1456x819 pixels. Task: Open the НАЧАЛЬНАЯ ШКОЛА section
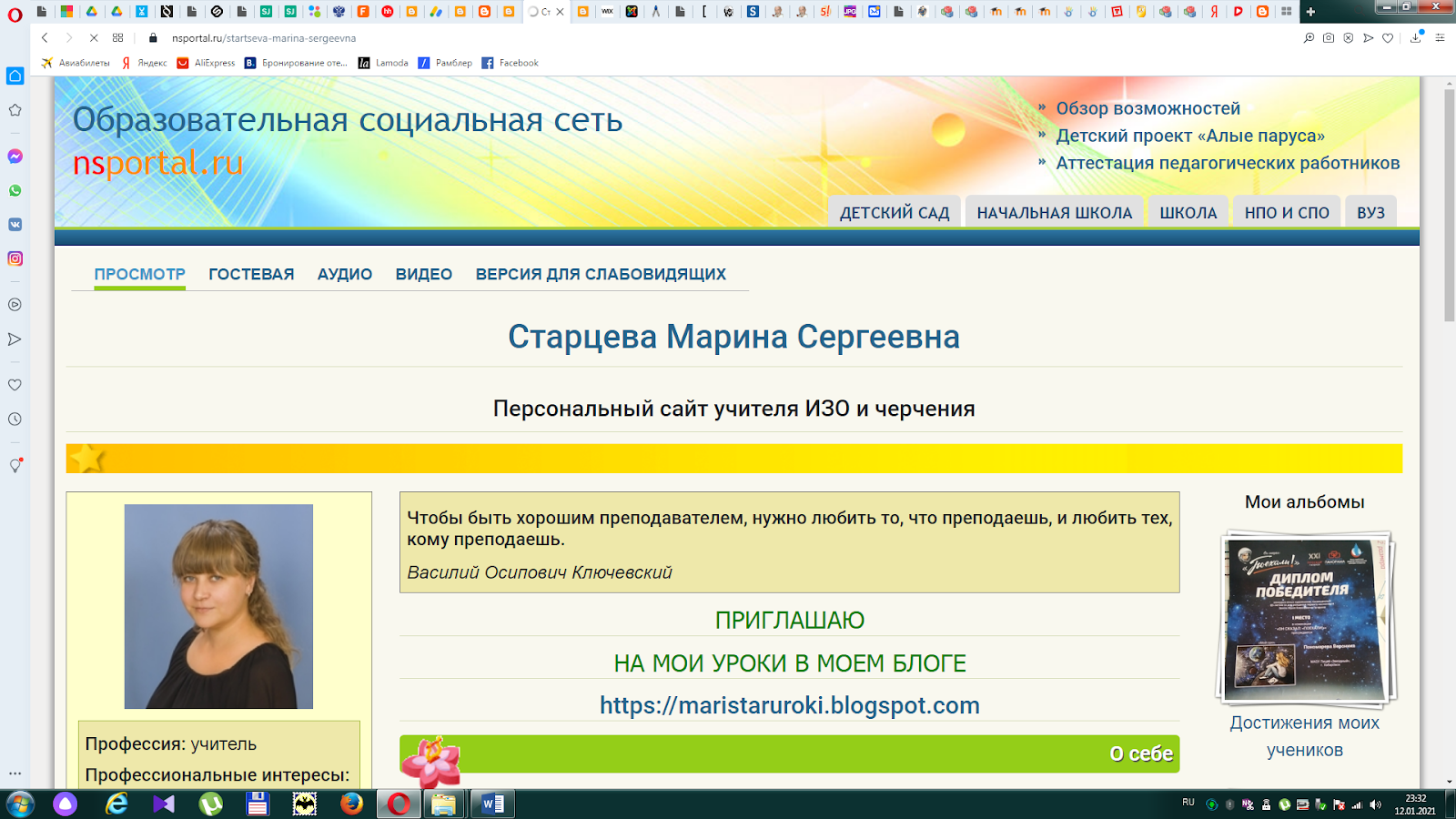[x=1054, y=211]
